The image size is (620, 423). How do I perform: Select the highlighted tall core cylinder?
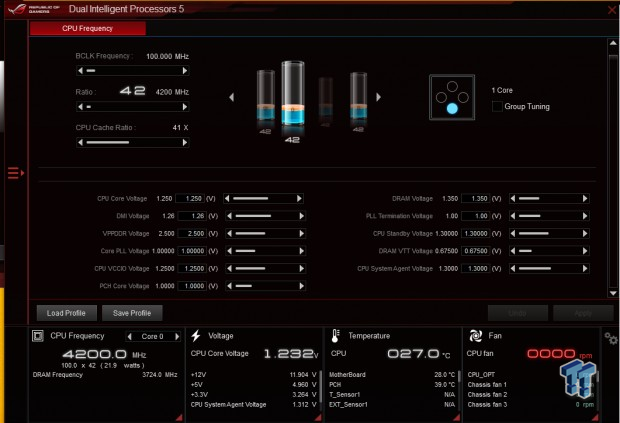293,94
